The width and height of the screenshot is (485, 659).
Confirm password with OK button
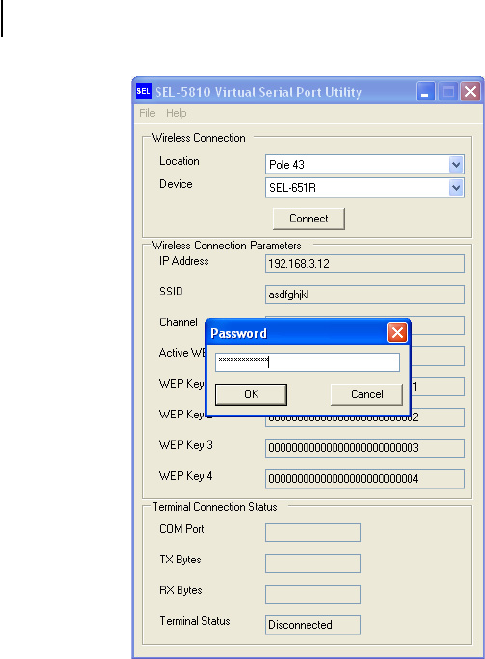coord(251,395)
